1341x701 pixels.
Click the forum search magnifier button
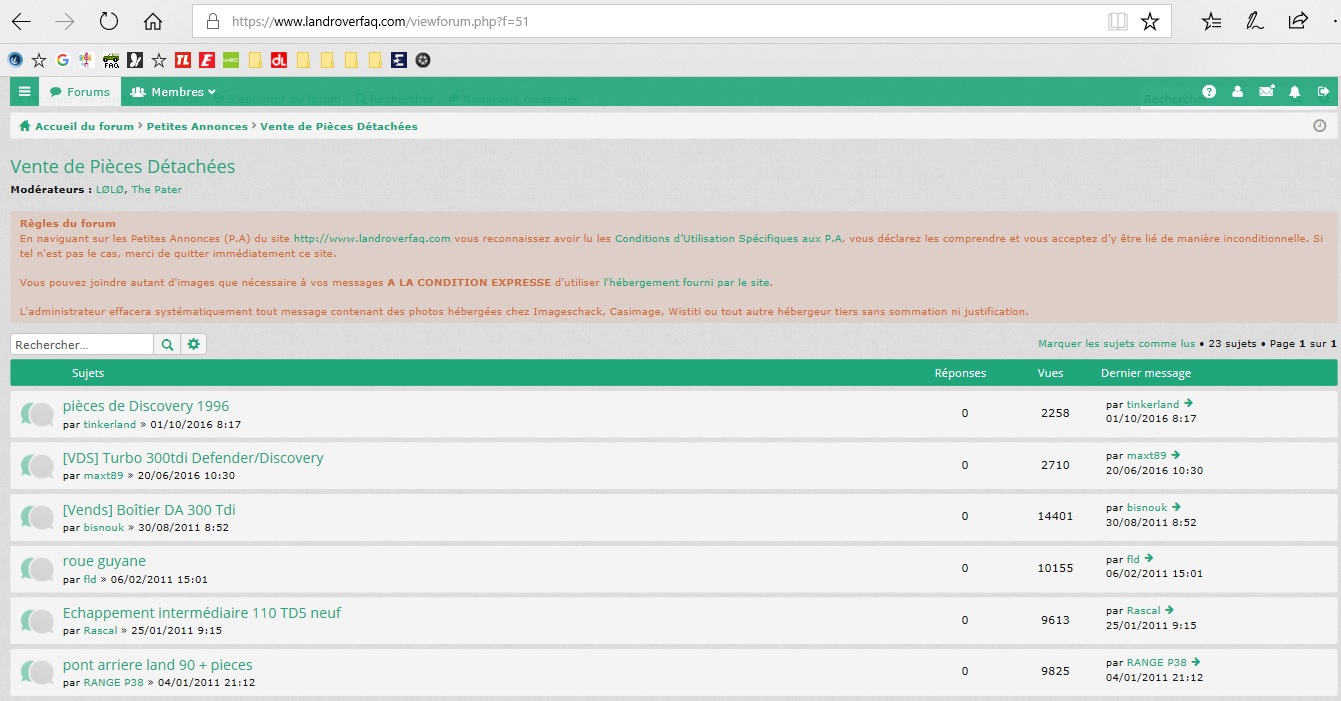167,344
